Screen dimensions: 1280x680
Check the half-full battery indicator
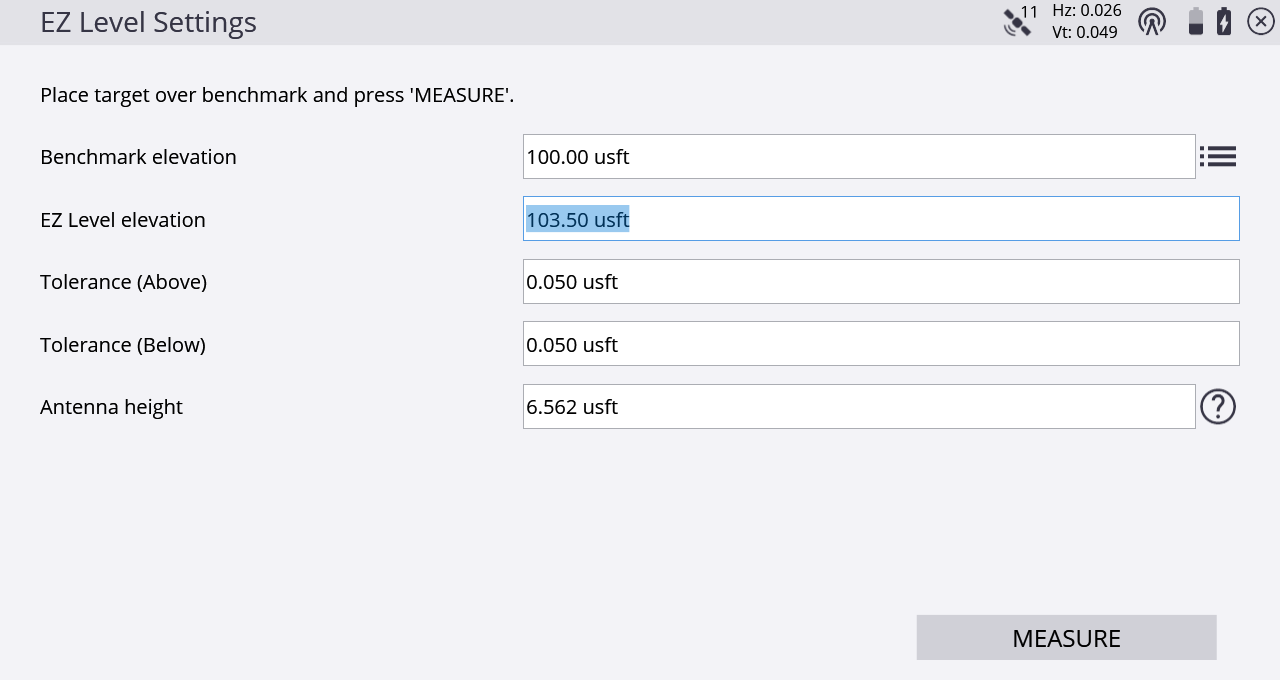[1195, 21]
